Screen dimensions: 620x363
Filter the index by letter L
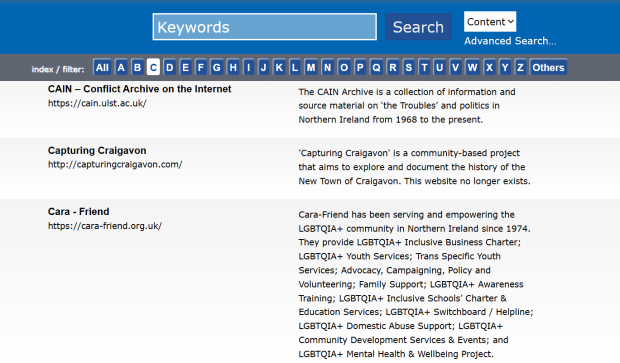(295, 67)
